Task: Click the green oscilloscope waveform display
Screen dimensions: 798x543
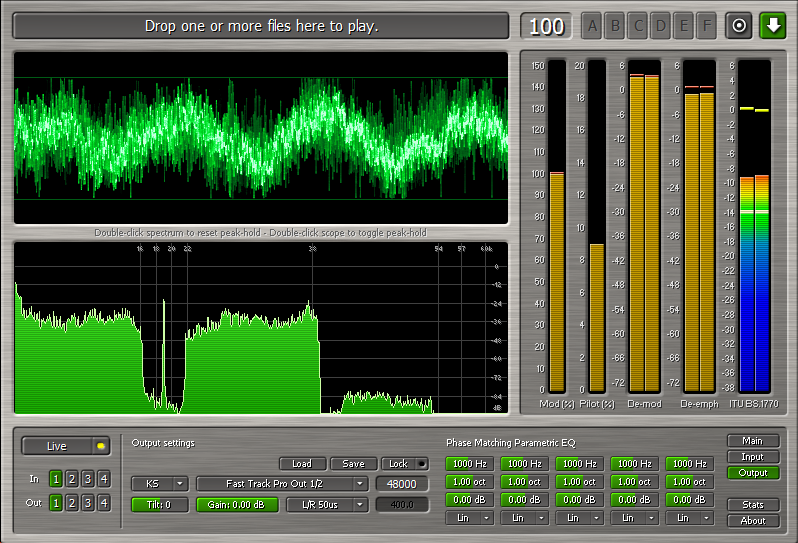Action: point(261,137)
